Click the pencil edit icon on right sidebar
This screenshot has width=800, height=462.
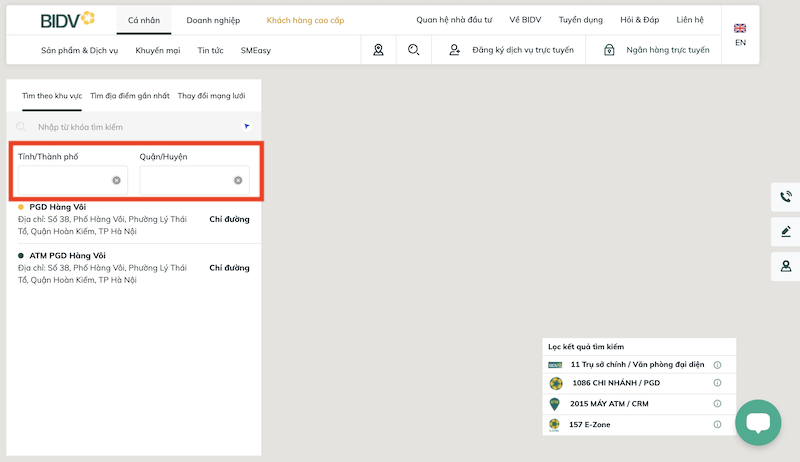pyautogui.click(x=786, y=232)
